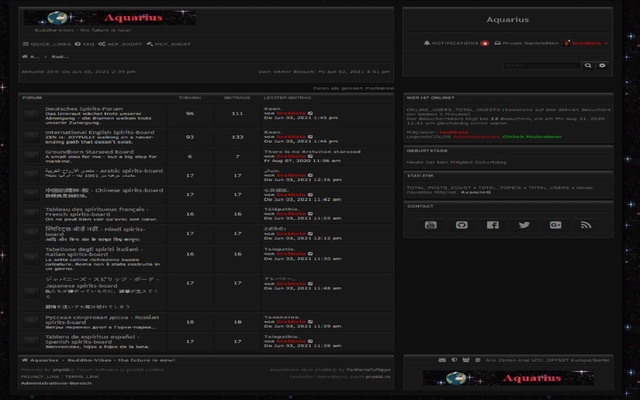Open the Notifications bell dropdown

(x=452, y=44)
